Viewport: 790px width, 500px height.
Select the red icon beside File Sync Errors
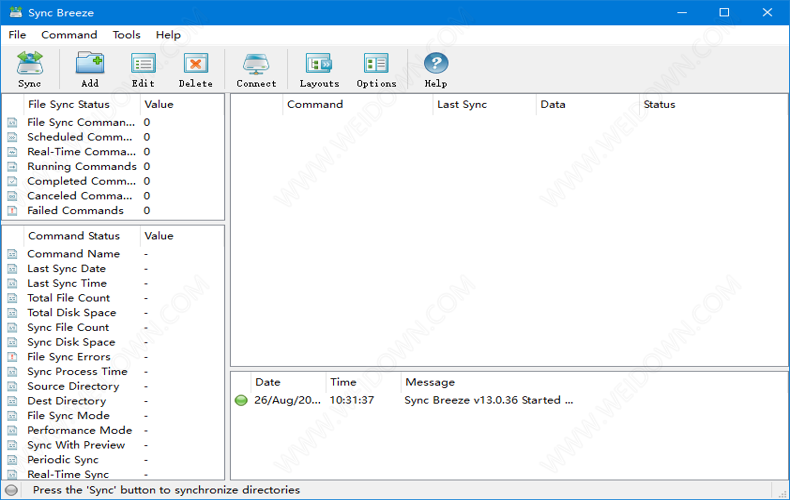(13, 357)
